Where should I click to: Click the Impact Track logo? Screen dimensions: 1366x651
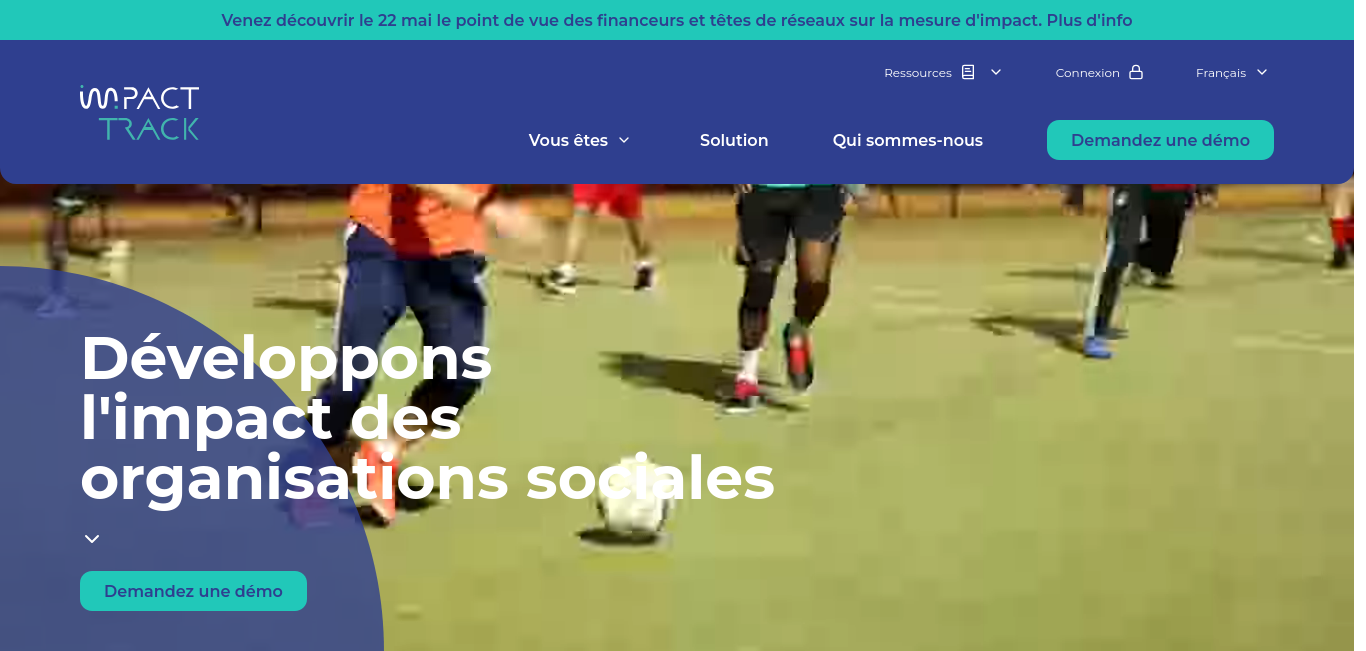[x=140, y=113]
